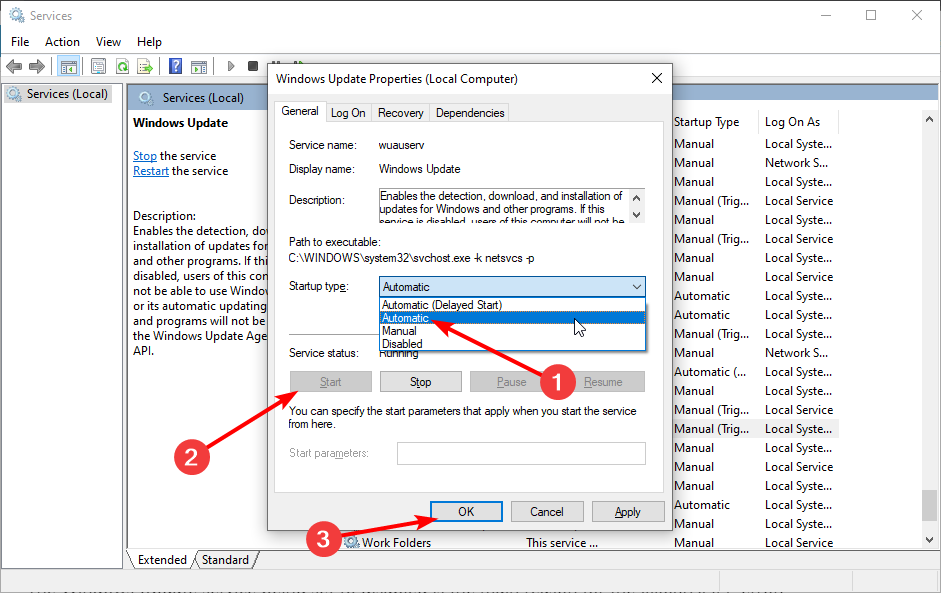Toggle the Show/Hide Action Pane icon
Viewport: 941px width, 593px height.
pyautogui.click(x=199, y=66)
